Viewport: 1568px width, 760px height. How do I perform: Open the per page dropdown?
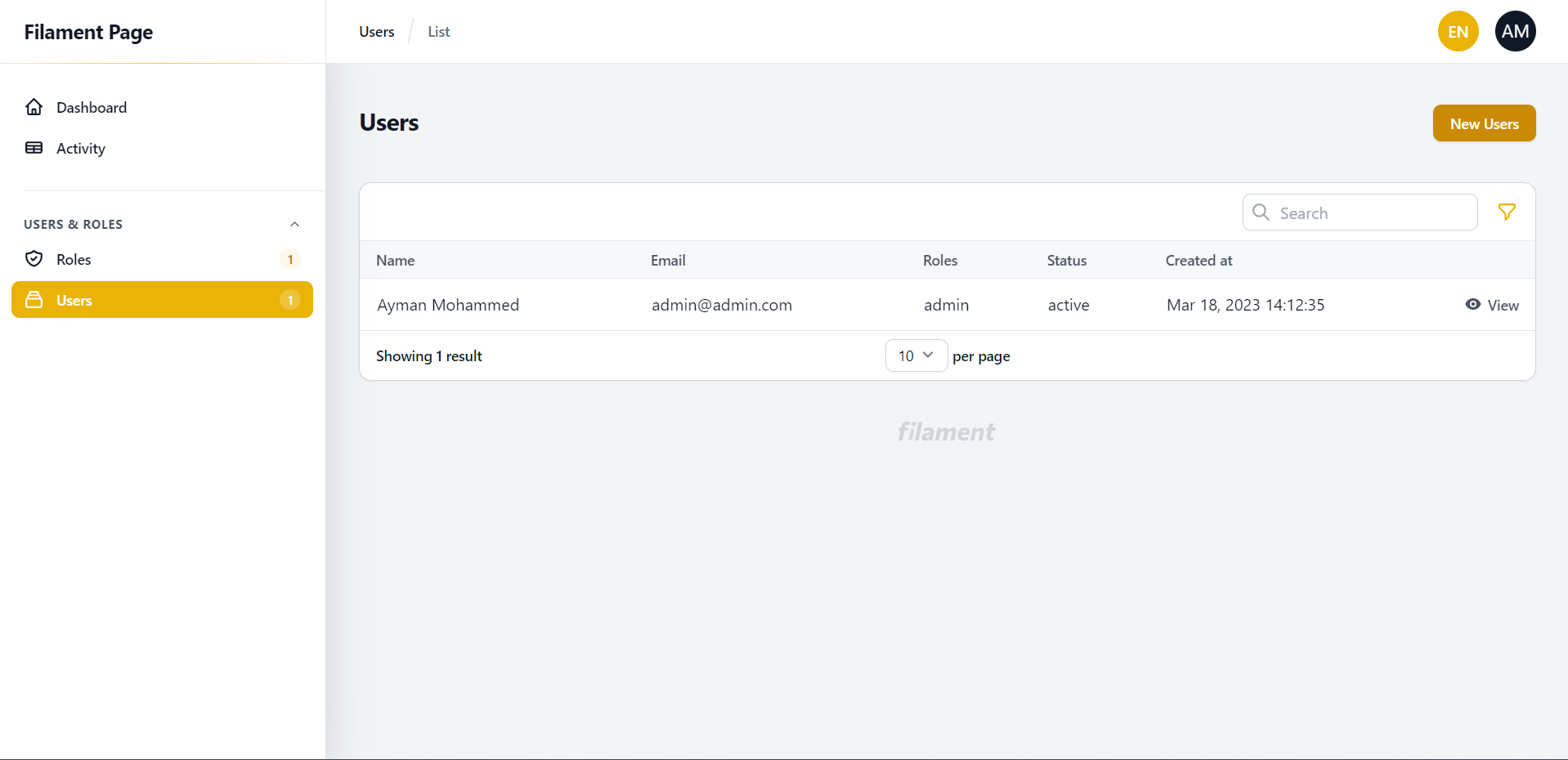coord(916,355)
